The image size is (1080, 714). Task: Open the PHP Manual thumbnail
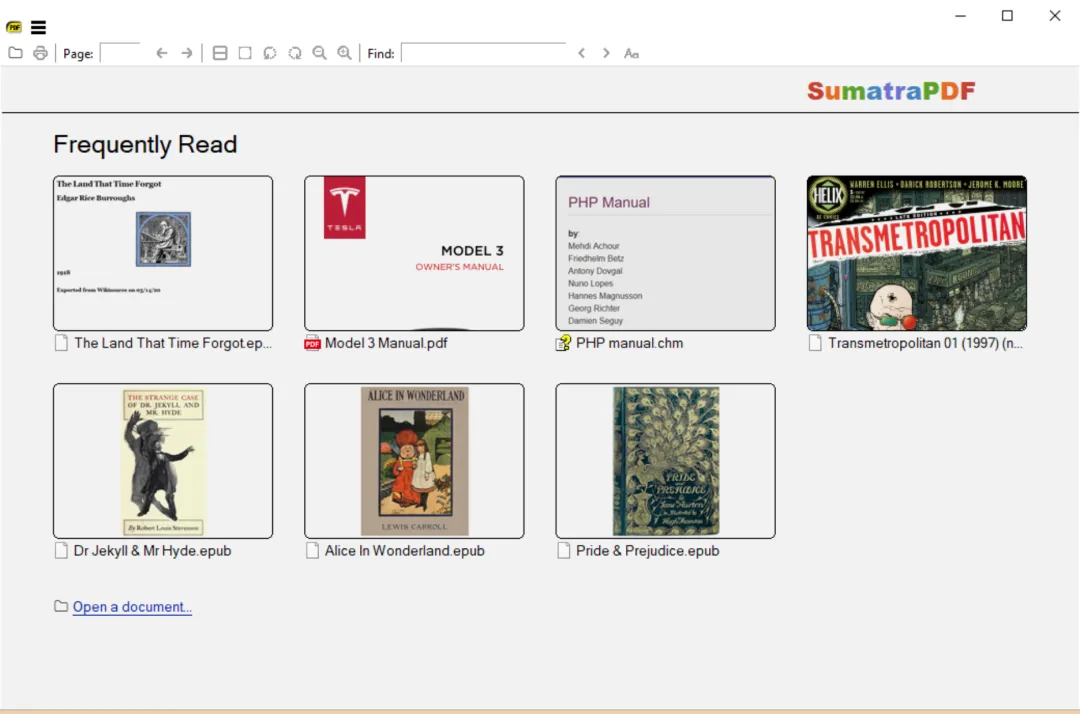tap(666, 253)
